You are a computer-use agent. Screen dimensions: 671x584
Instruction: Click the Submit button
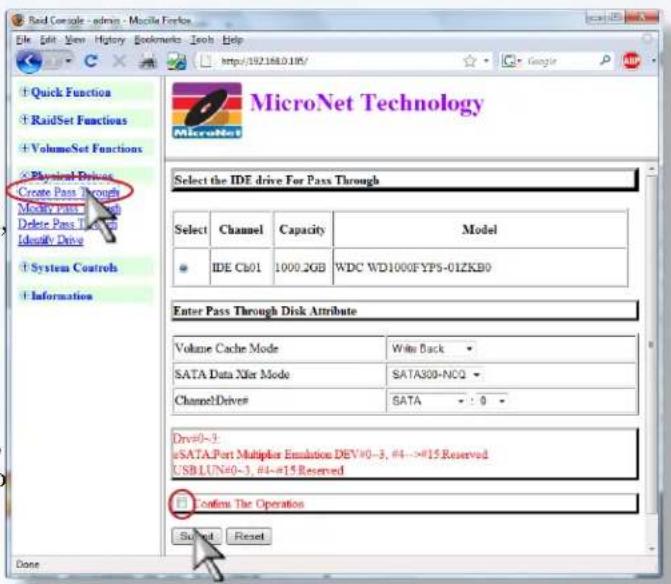196,536
